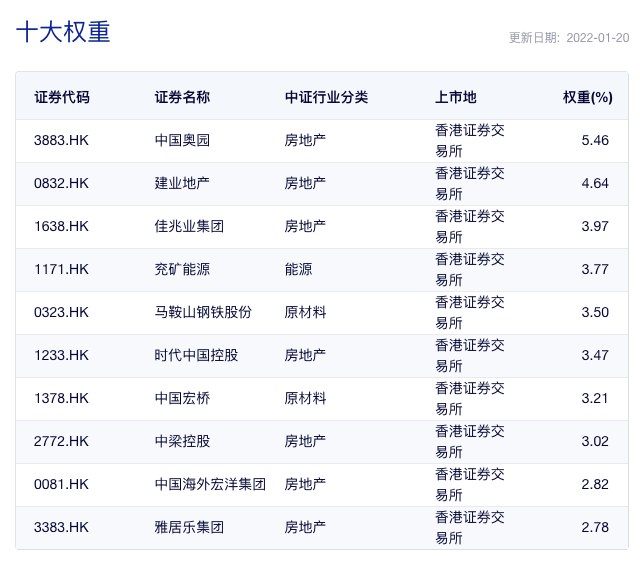Click the weight value 3.77

coord(595,269)
